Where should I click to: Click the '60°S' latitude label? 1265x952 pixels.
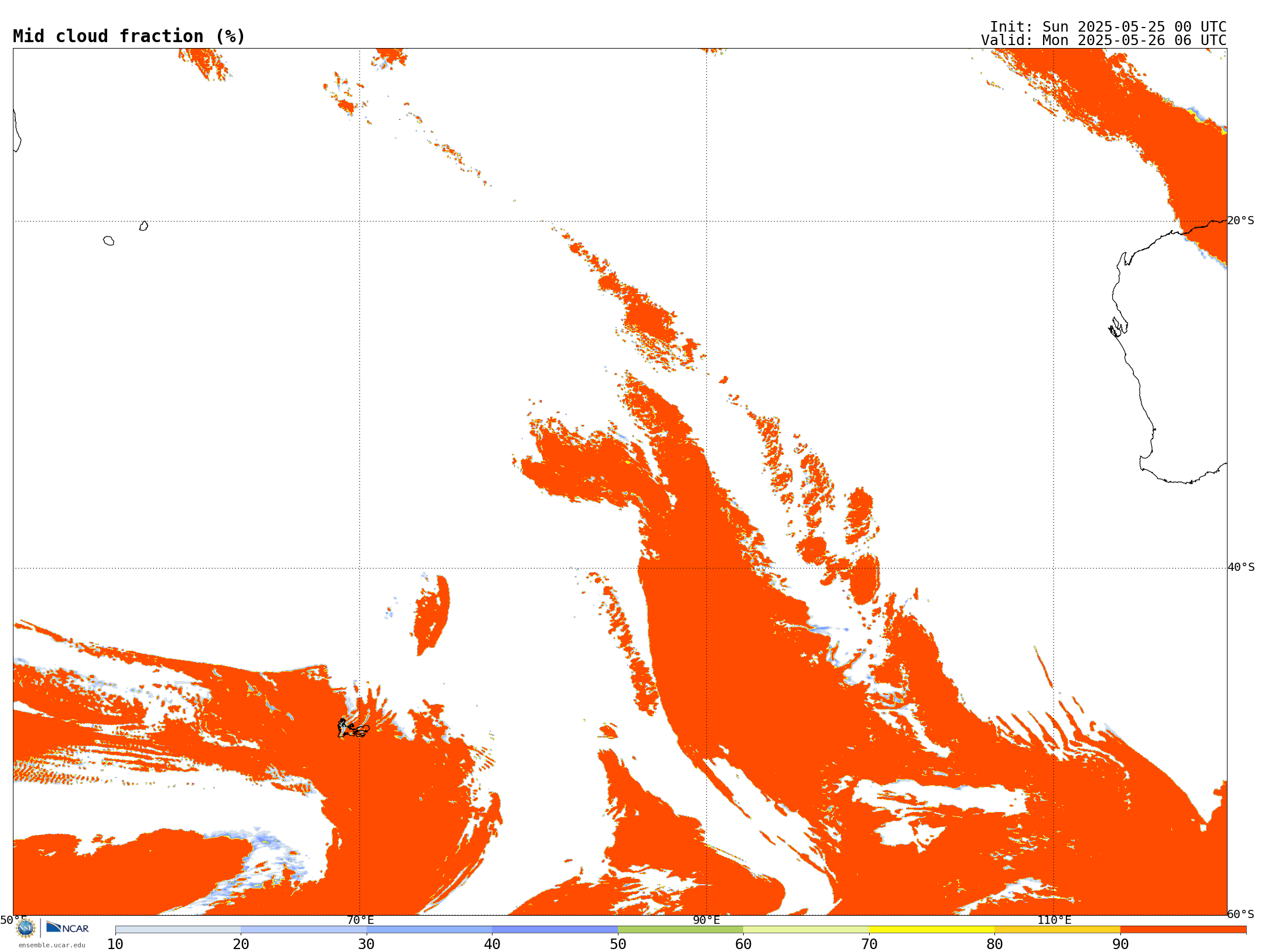pos(1241,914)
